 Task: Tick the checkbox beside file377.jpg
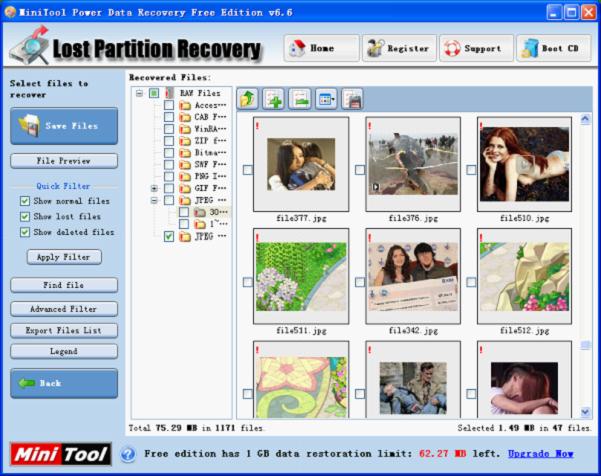248,170
